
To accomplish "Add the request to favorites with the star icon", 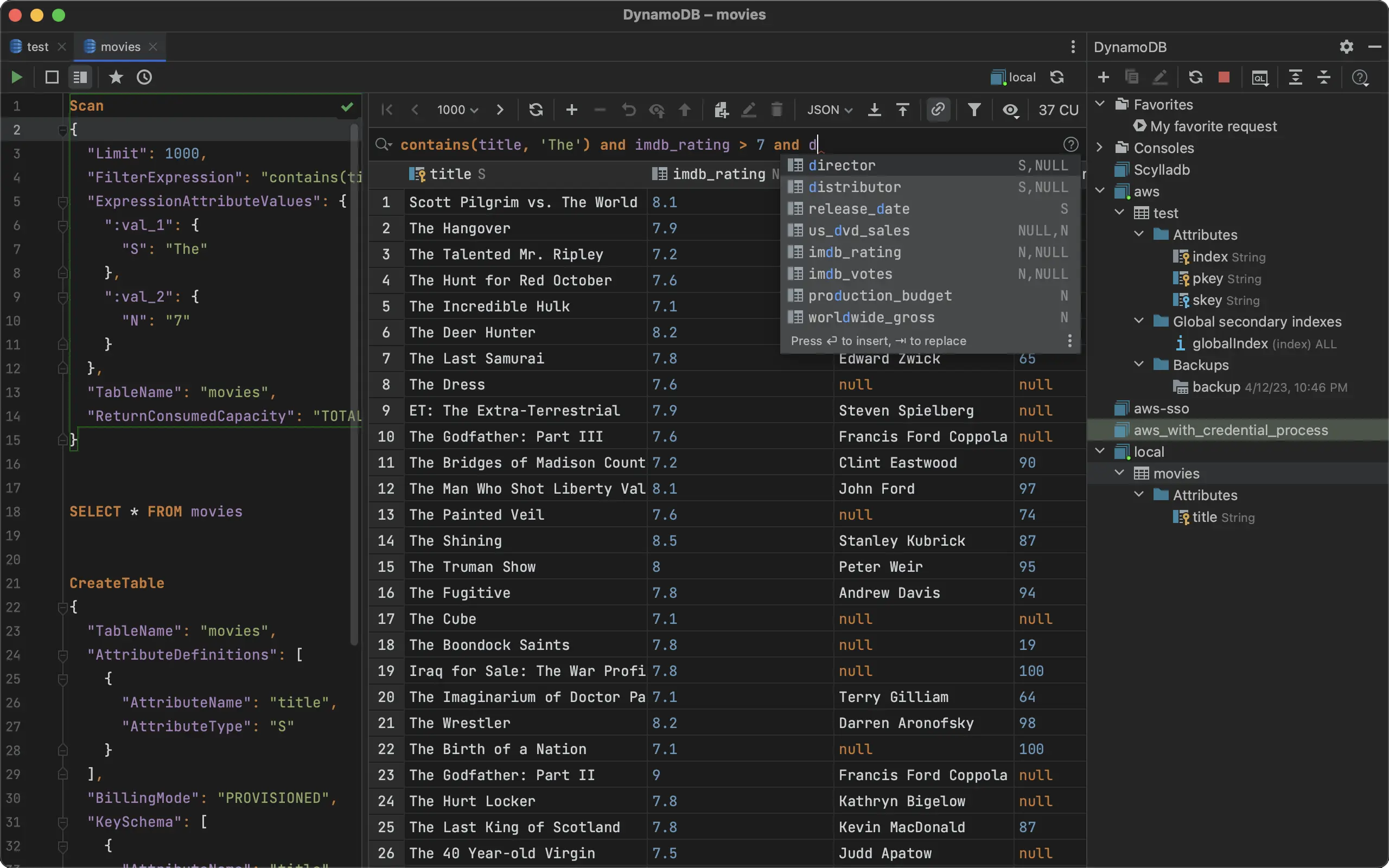I will [116, 77].
